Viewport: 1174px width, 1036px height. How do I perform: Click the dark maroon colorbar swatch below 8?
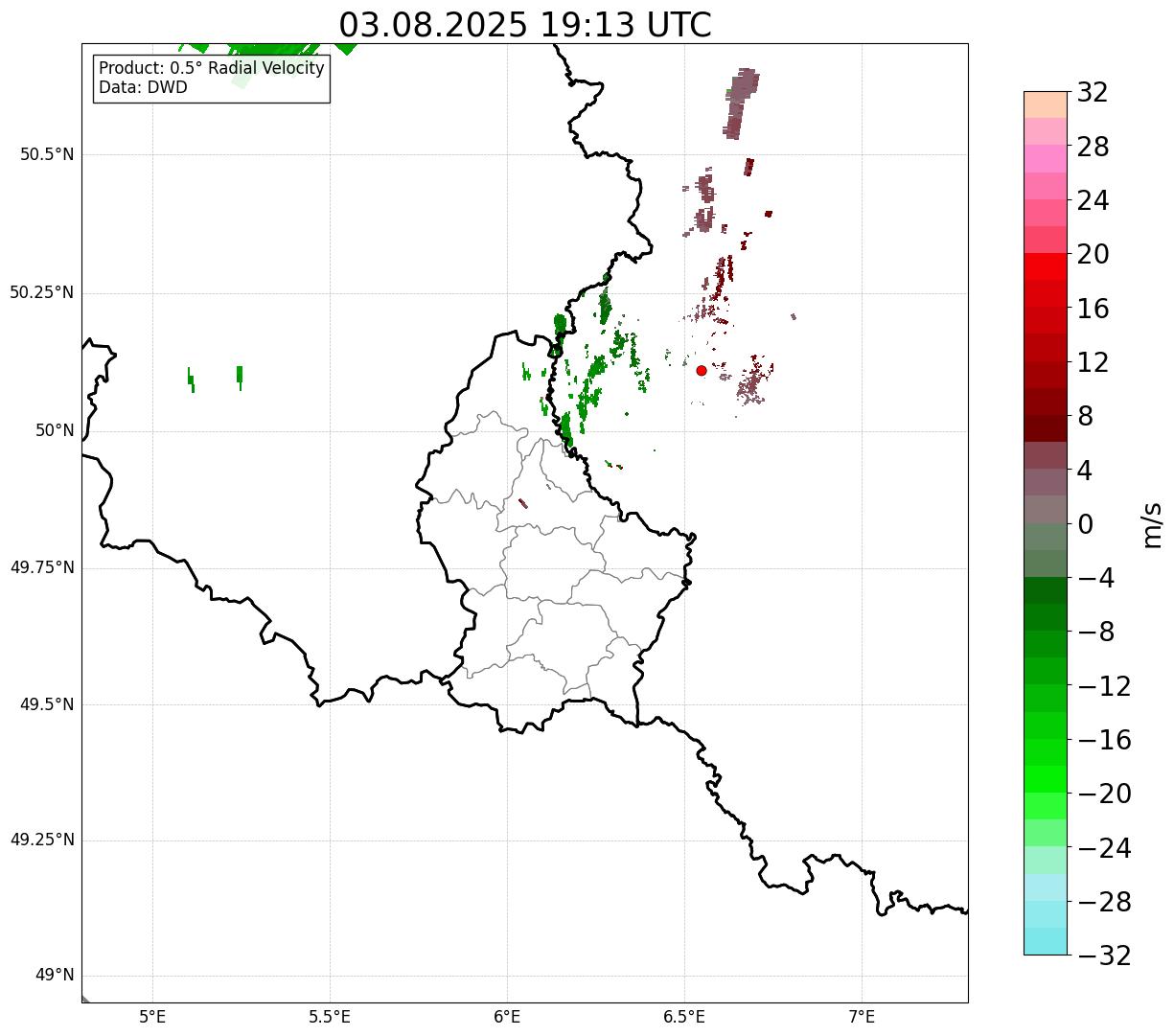[x=1046, y=427]
